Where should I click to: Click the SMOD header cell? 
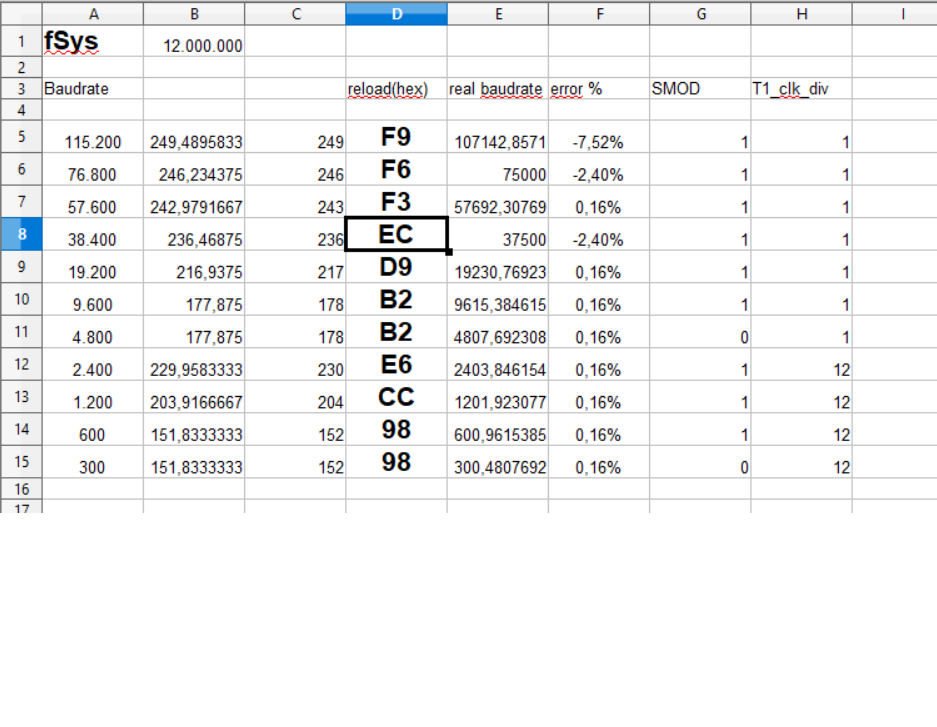(x=700, y=88)
